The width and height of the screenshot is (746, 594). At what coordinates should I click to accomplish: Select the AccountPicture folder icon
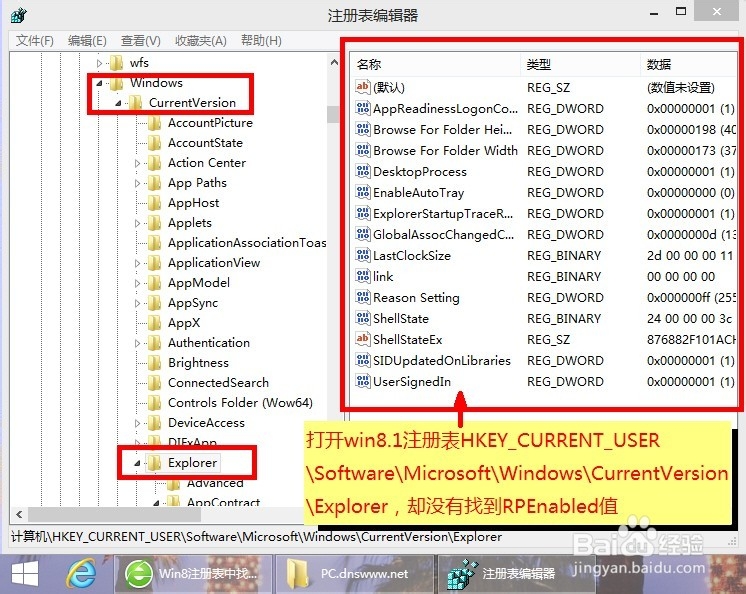coord(154,123)
